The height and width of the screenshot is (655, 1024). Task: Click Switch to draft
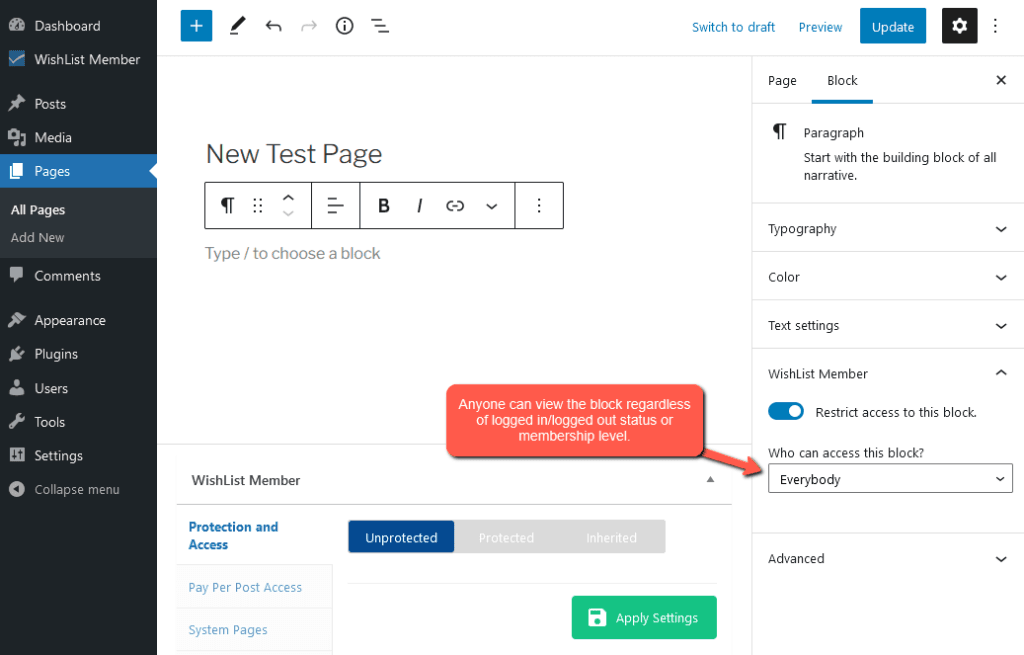(x=733, y=27)
